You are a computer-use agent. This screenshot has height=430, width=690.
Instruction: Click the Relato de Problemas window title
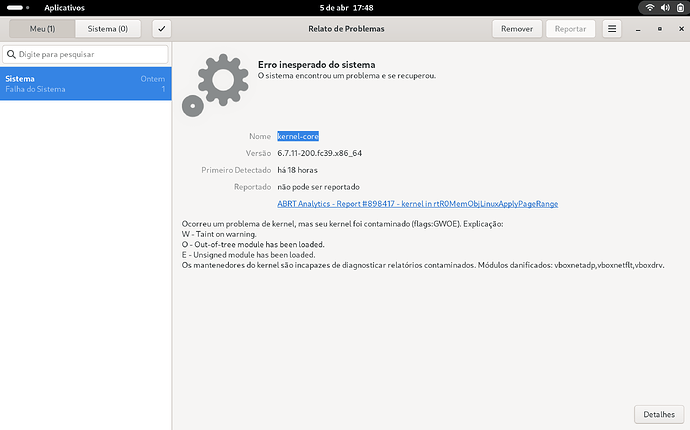click(346, 29)
